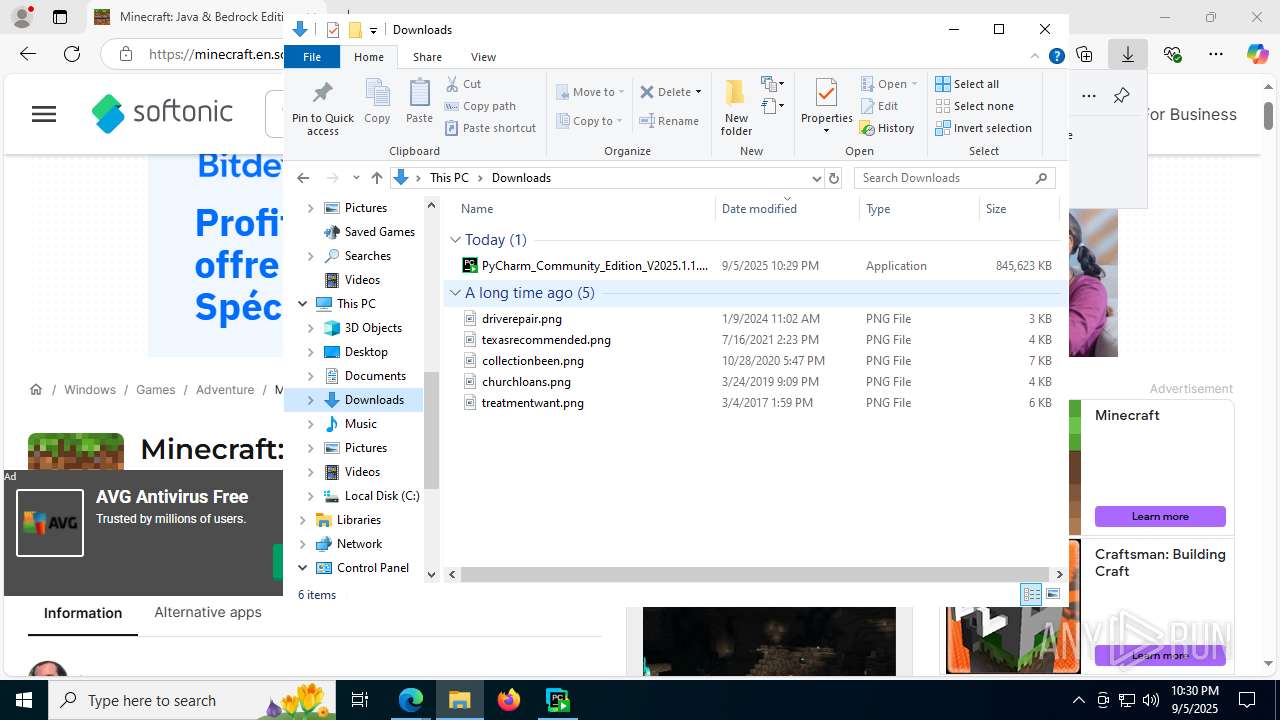Screen dimensions: 1280x720
Task: Switch to Large icons view layout
Action: (1053, 595)
